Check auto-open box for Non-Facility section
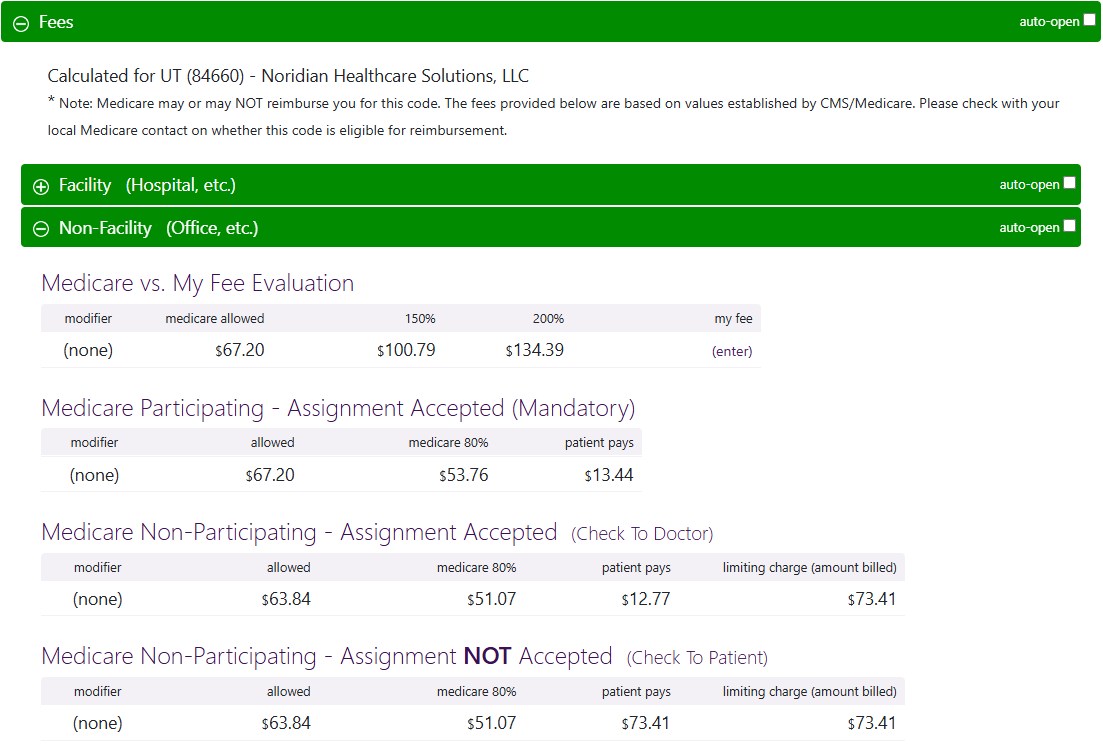This screenshot has width=1103, height=747. [1069, 225]
